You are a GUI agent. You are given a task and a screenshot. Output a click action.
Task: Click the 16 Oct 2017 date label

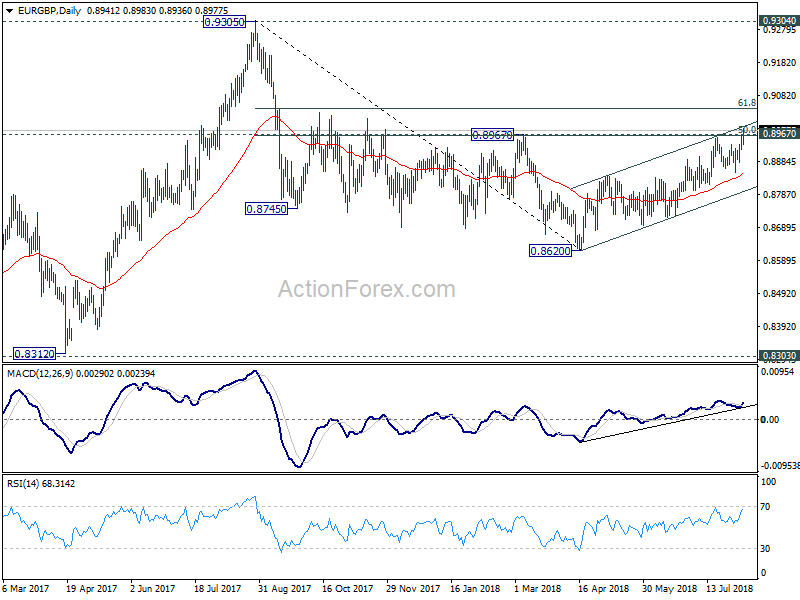347,588
